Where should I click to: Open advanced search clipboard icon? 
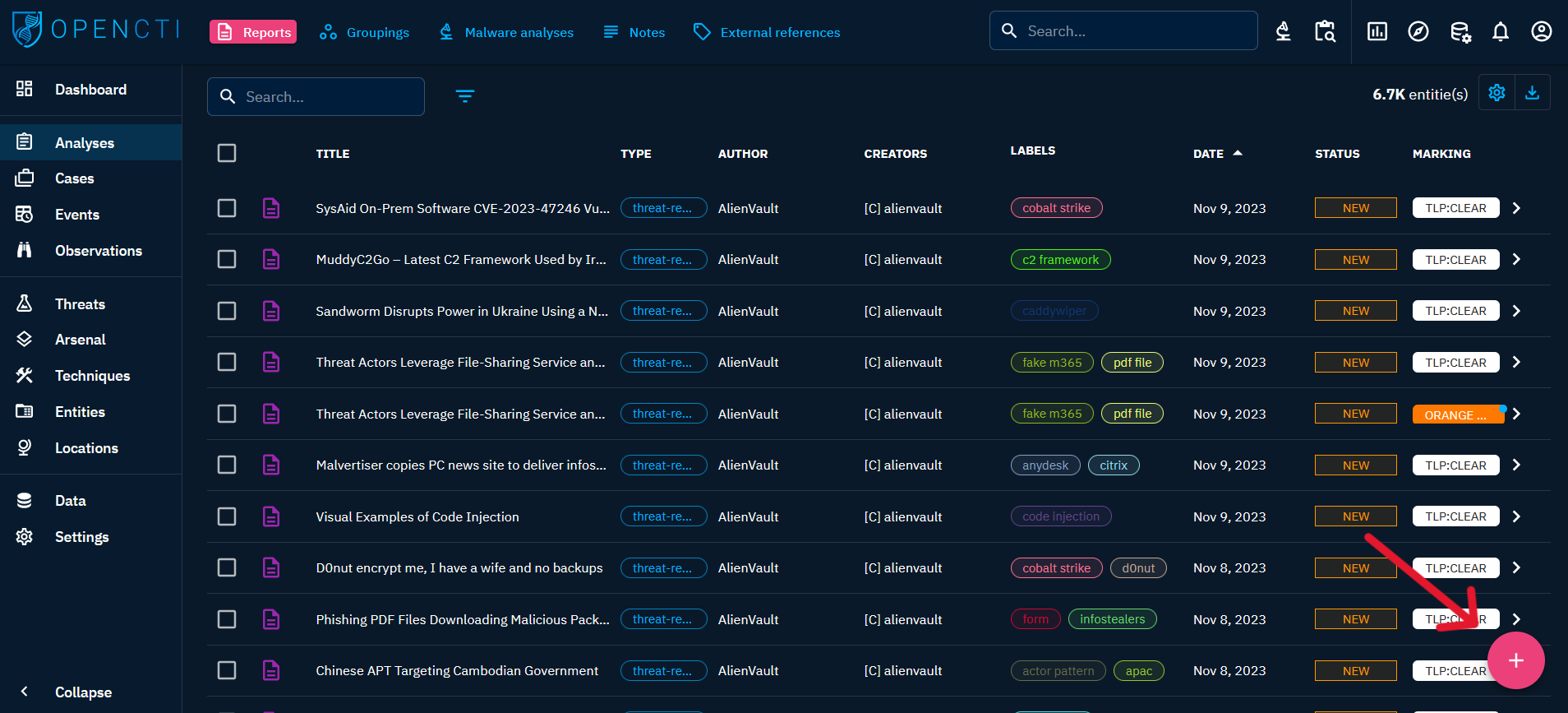pyautogui.click(x=1325, y=31)
